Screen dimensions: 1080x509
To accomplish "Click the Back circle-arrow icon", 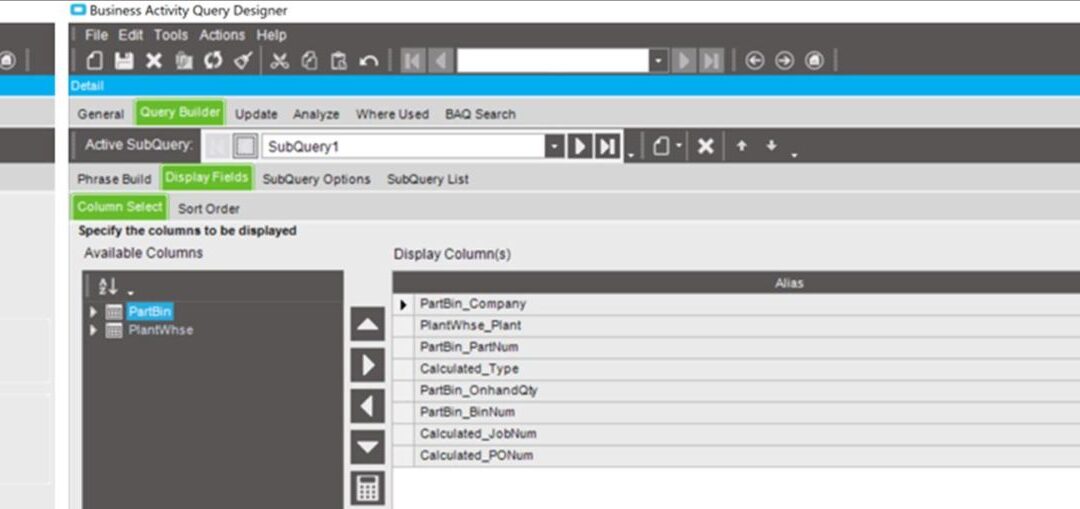I will pos(755,61).
